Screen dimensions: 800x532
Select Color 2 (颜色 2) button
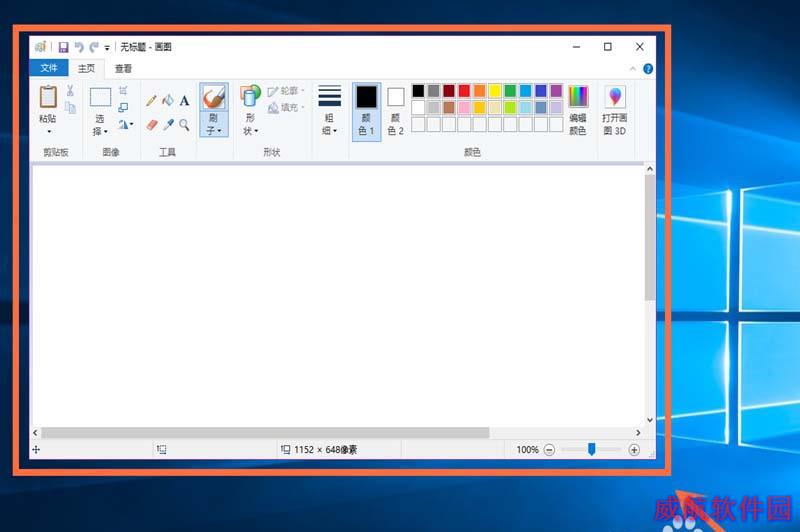coord(395,111)
